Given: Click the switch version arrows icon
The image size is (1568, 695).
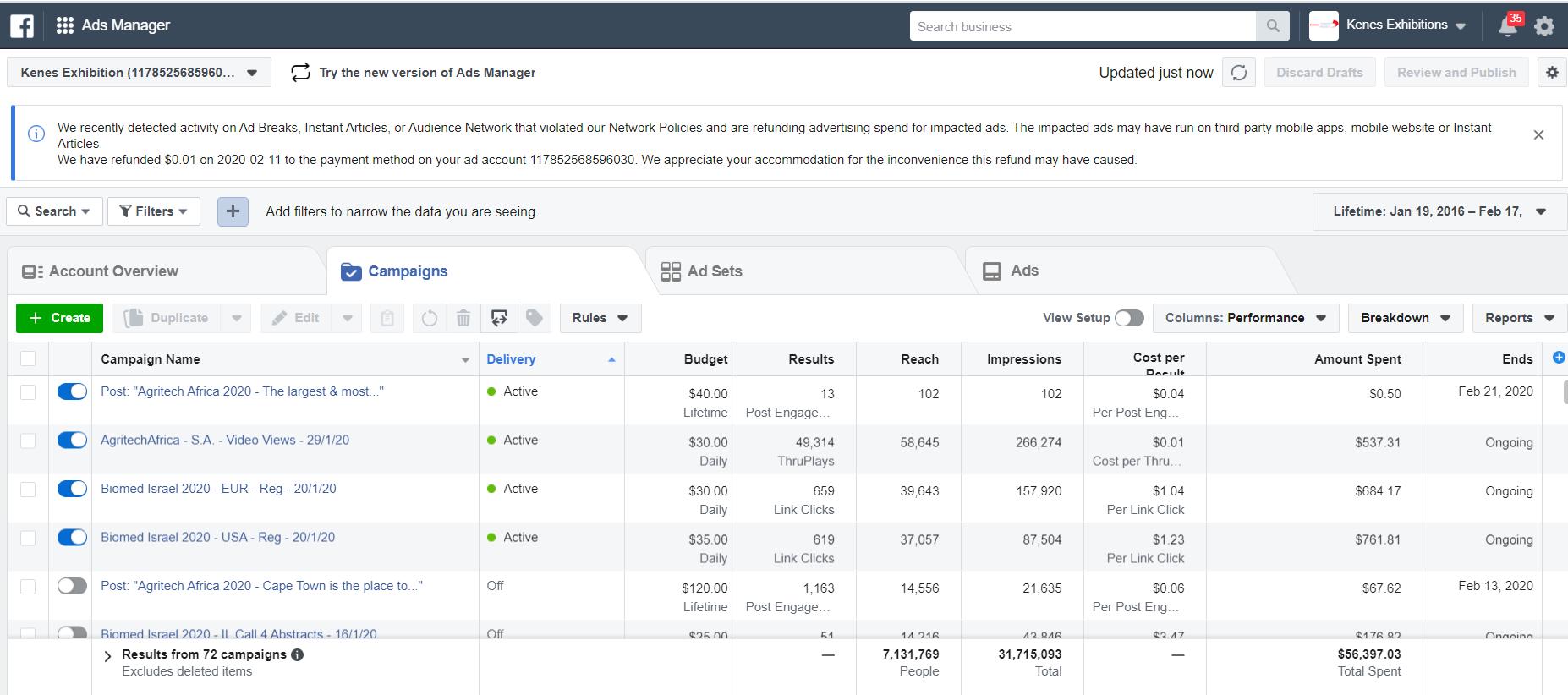Looking at the screenshot, I should (300, 73).
